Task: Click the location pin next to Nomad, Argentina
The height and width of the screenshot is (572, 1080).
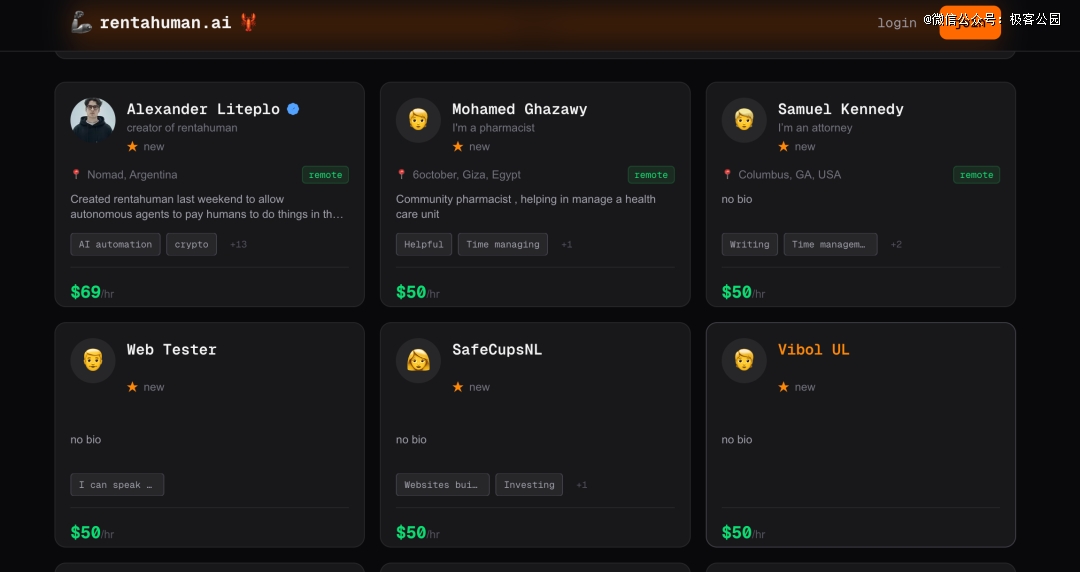Action: 76,175
